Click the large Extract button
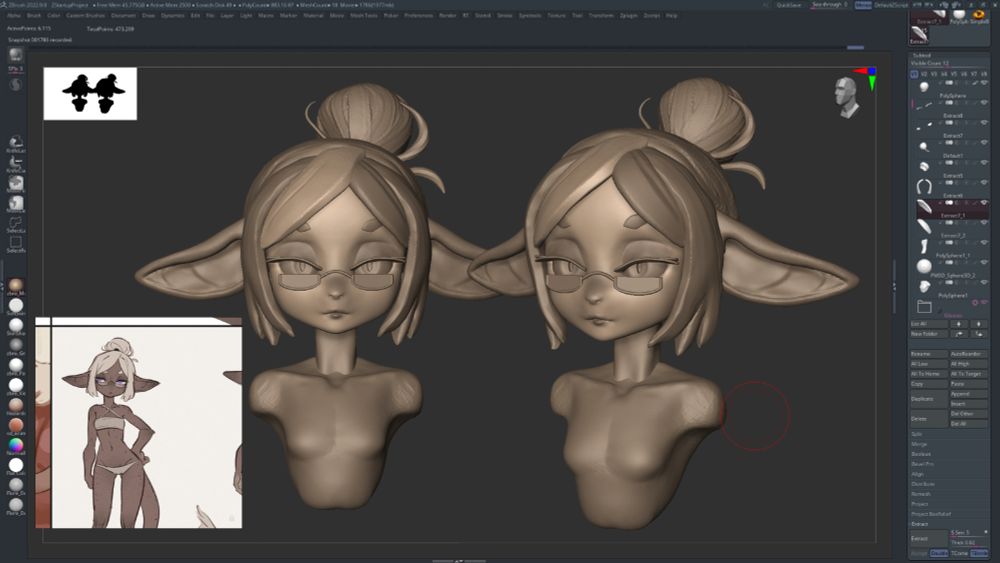1000x563 pixels. [928, 538]
